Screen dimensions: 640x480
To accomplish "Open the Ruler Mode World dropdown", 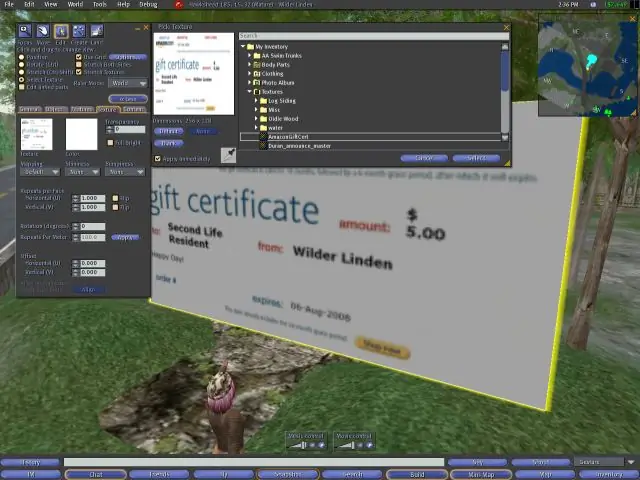I will (128, 83).
